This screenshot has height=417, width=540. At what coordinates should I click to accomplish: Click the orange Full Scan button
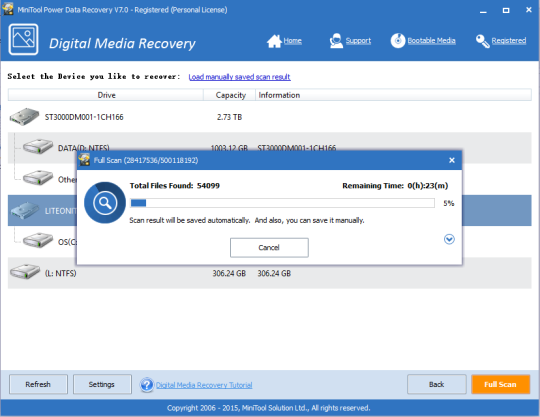pyautogui.click(x=500, y=384)
